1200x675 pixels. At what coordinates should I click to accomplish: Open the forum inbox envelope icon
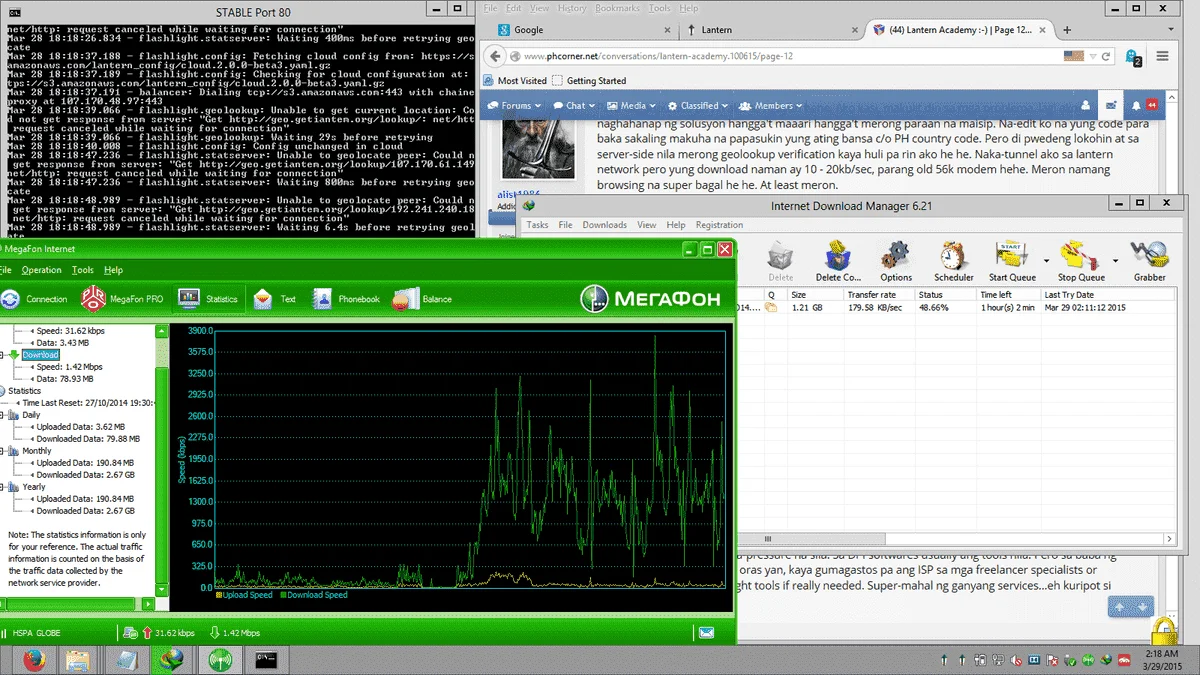tap(1111, 105)
